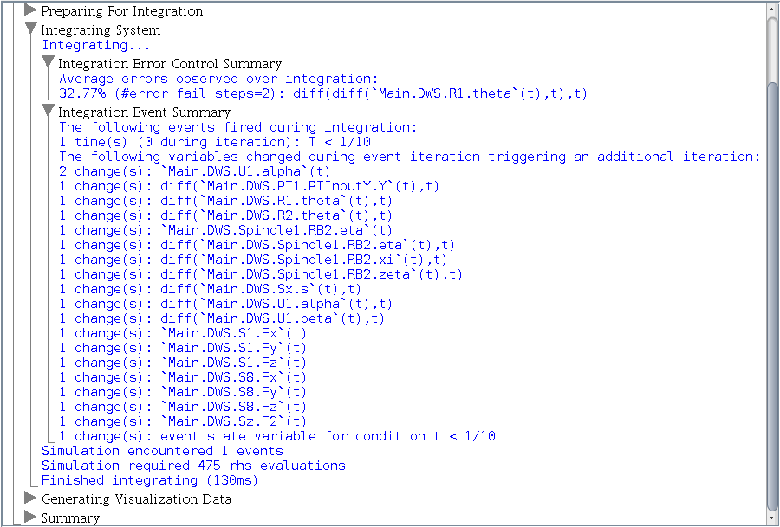This screenshot has height=527, width=780.
Task: Click 'Simulation required 475 rhs evaluations' text
Action: [193, 465]
